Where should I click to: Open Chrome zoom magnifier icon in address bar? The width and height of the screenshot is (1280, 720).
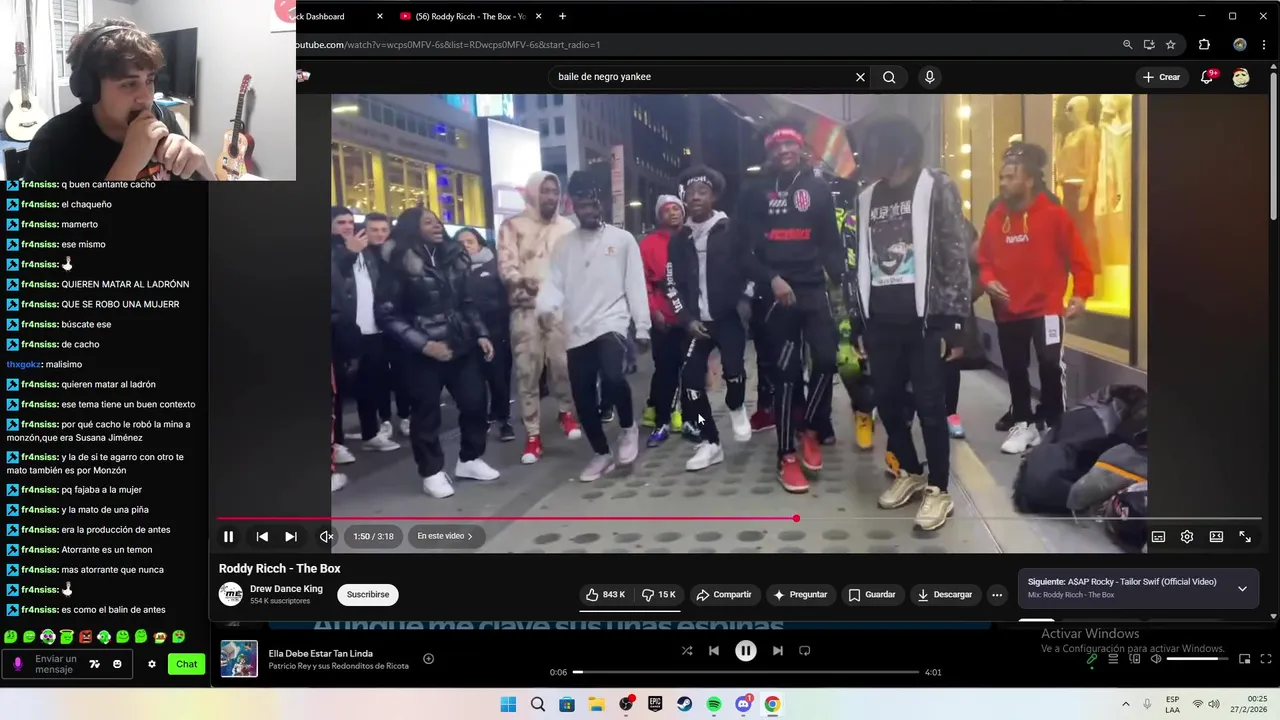point(1127,44)
